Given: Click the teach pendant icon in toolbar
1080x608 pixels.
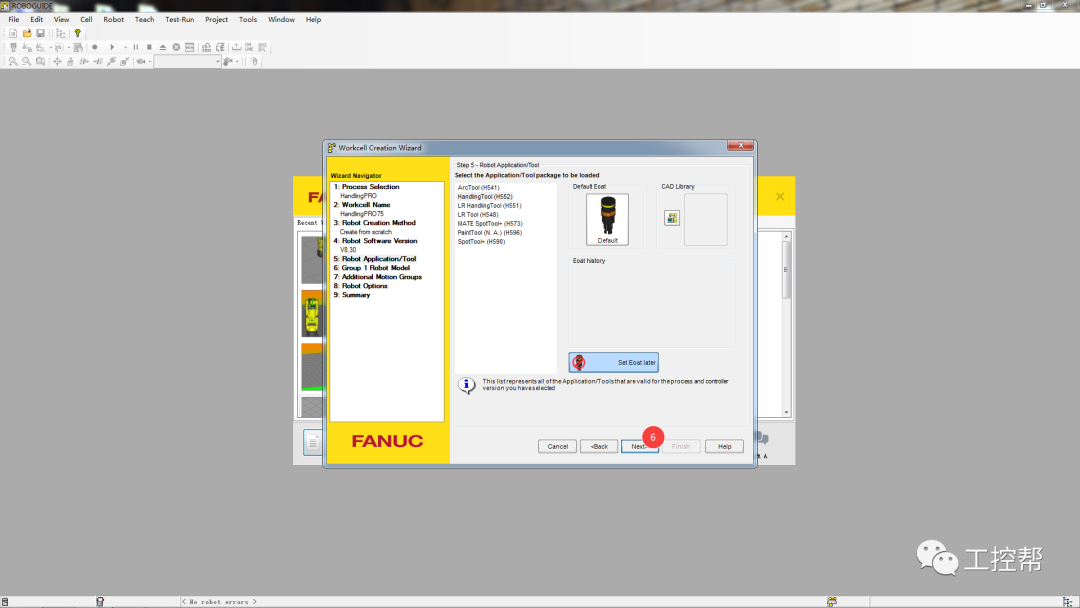Looking at the screenshot, I should 13,47.
